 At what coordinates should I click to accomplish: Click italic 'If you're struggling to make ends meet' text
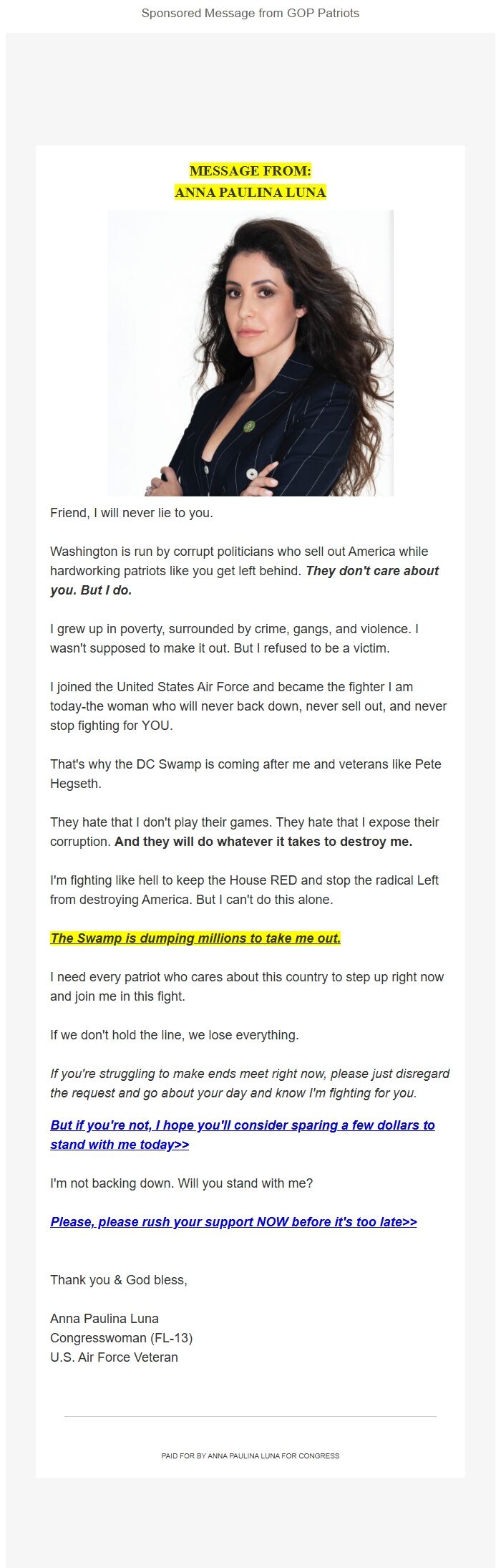click(250, 1083)
